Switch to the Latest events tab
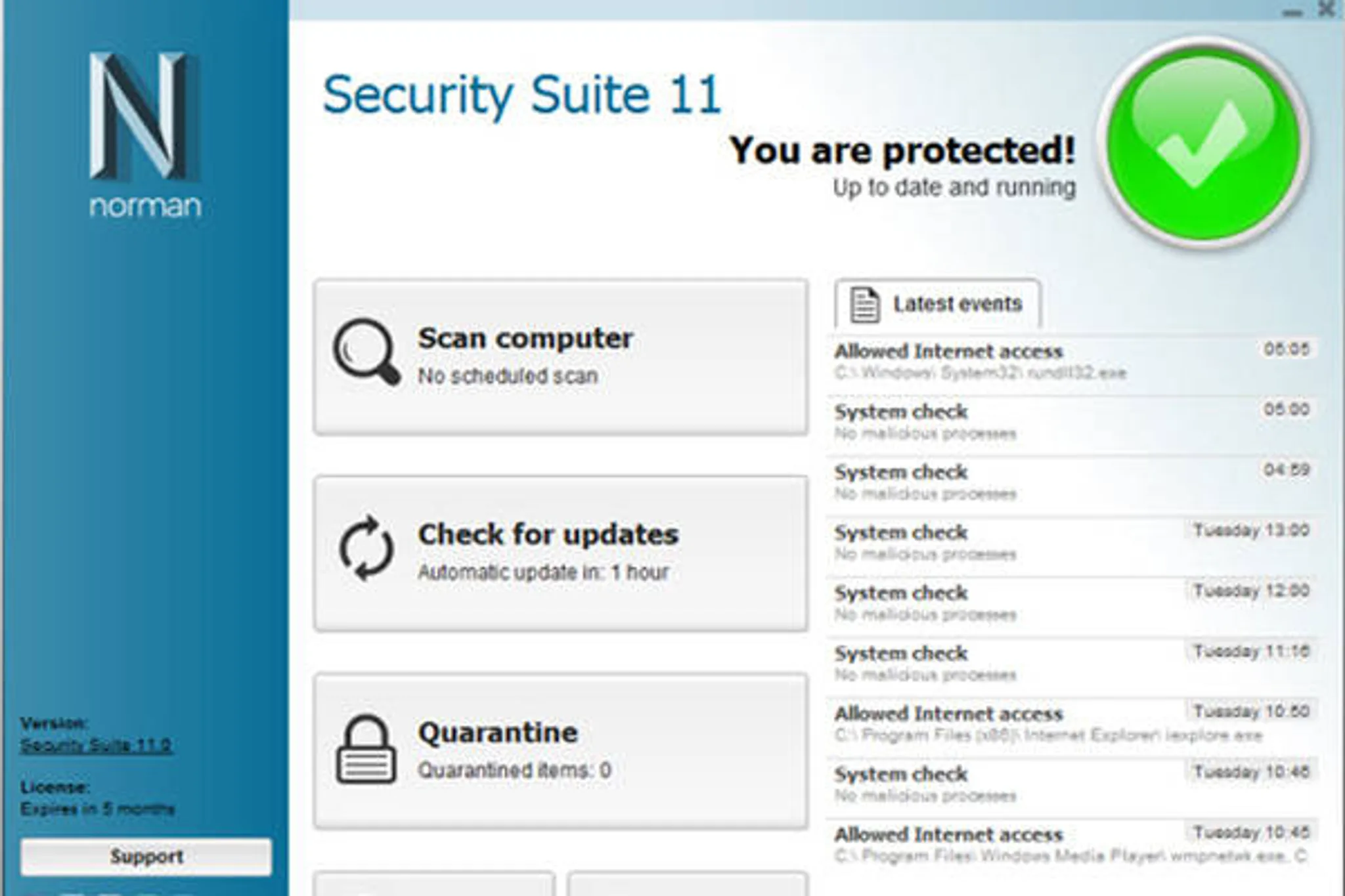Image resolution: width=1345 pixels, height=896 pixels. pyautogui.click(x=937, y=304)
